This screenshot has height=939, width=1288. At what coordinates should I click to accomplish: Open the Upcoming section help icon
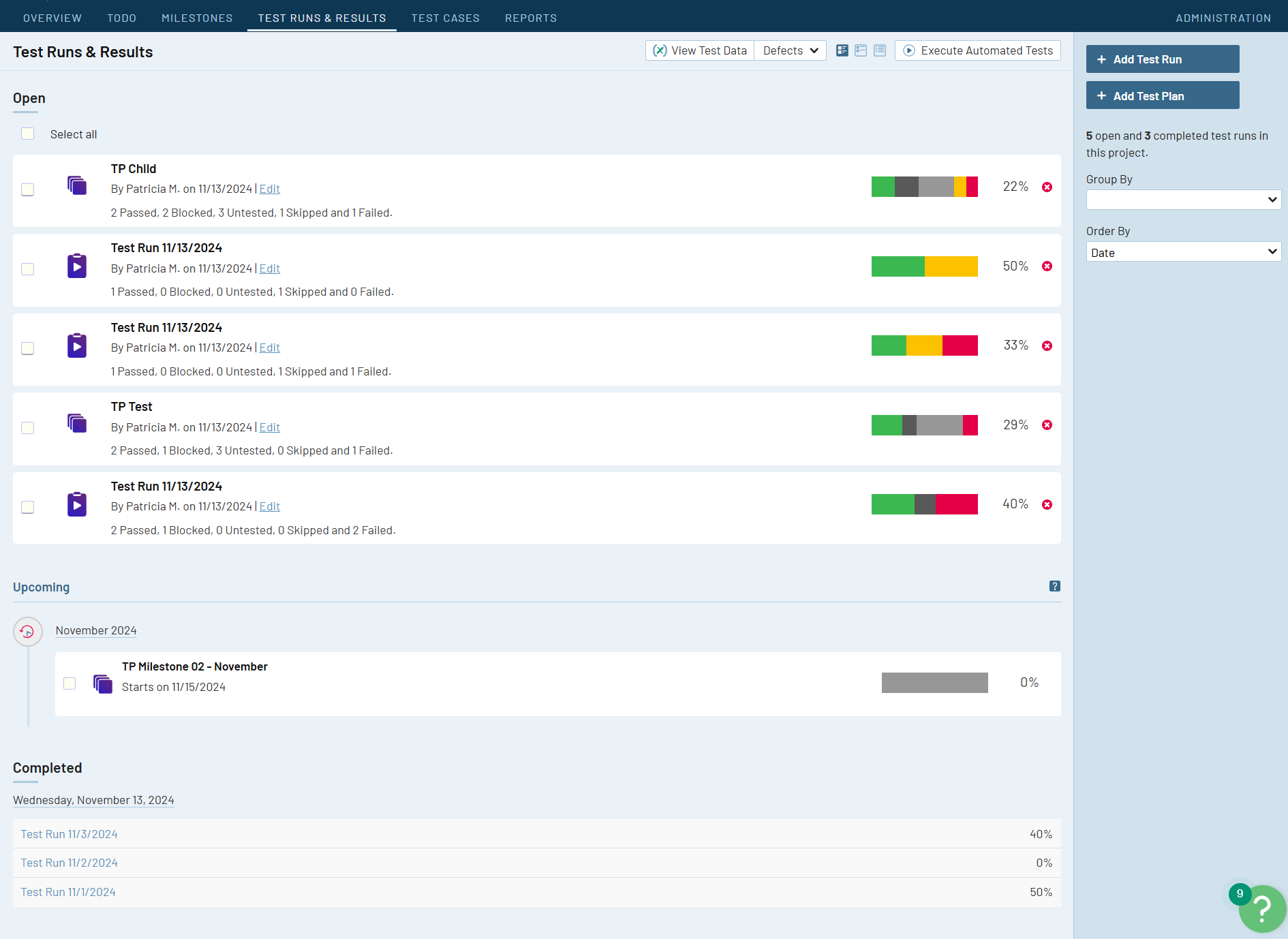point(1054,586)
